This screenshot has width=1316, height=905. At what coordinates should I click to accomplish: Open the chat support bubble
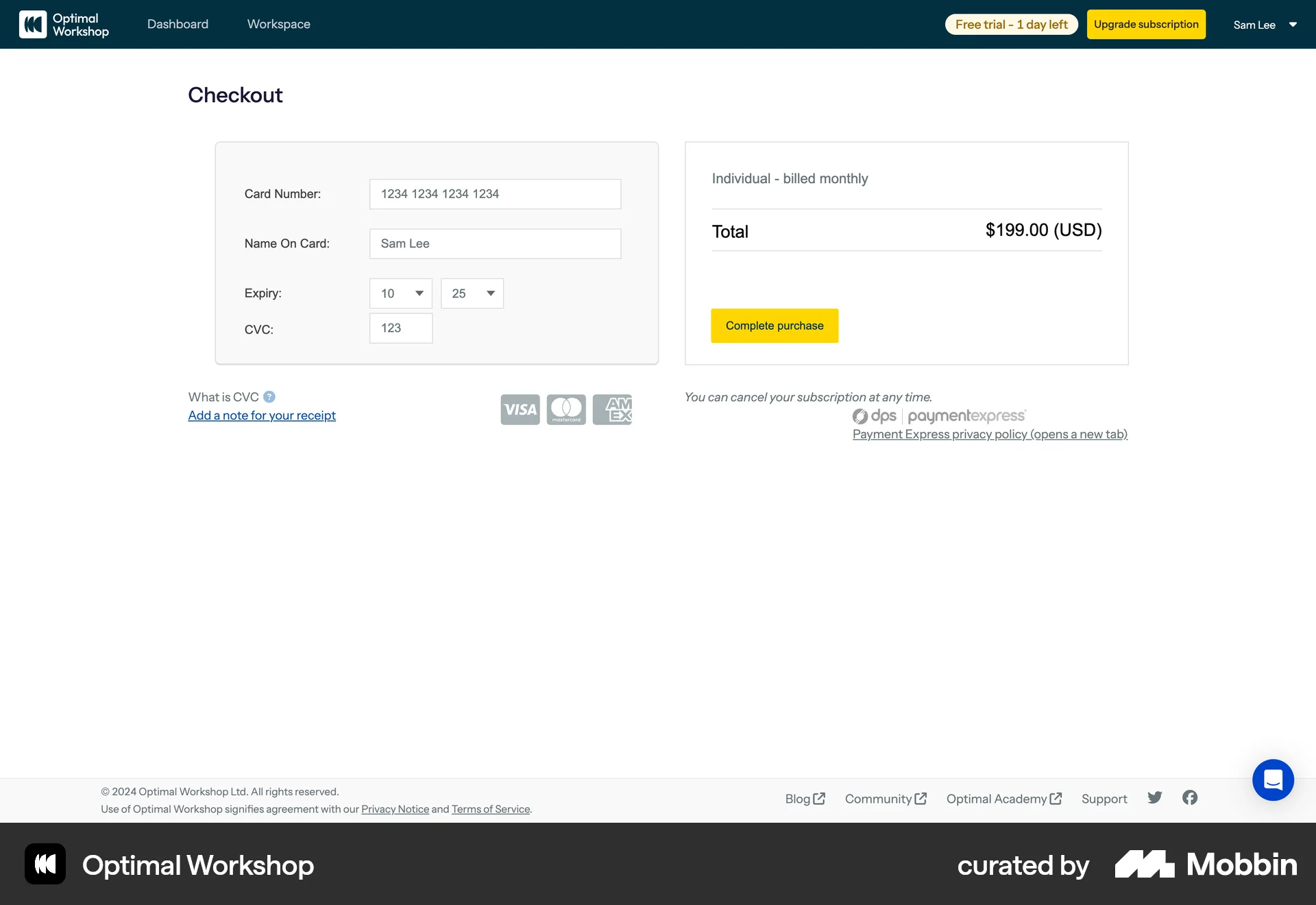1274,780
